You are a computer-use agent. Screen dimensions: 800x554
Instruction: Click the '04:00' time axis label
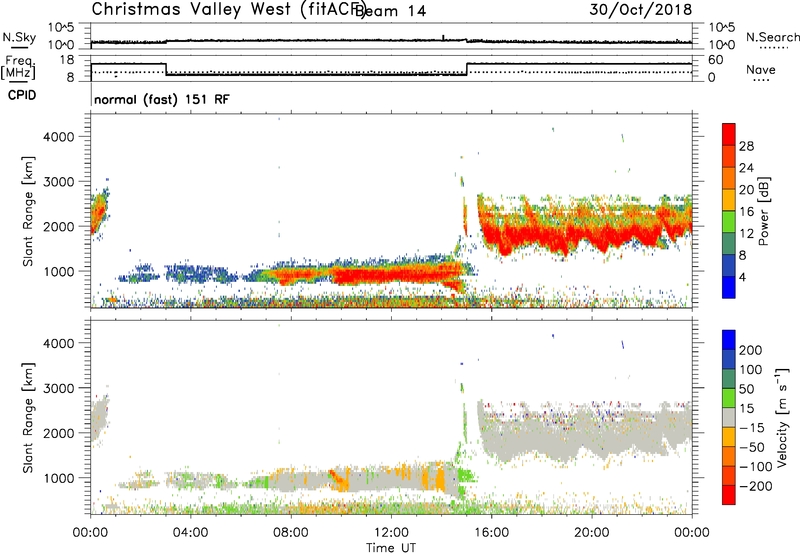pyautogui.click(x=190, y=533)
